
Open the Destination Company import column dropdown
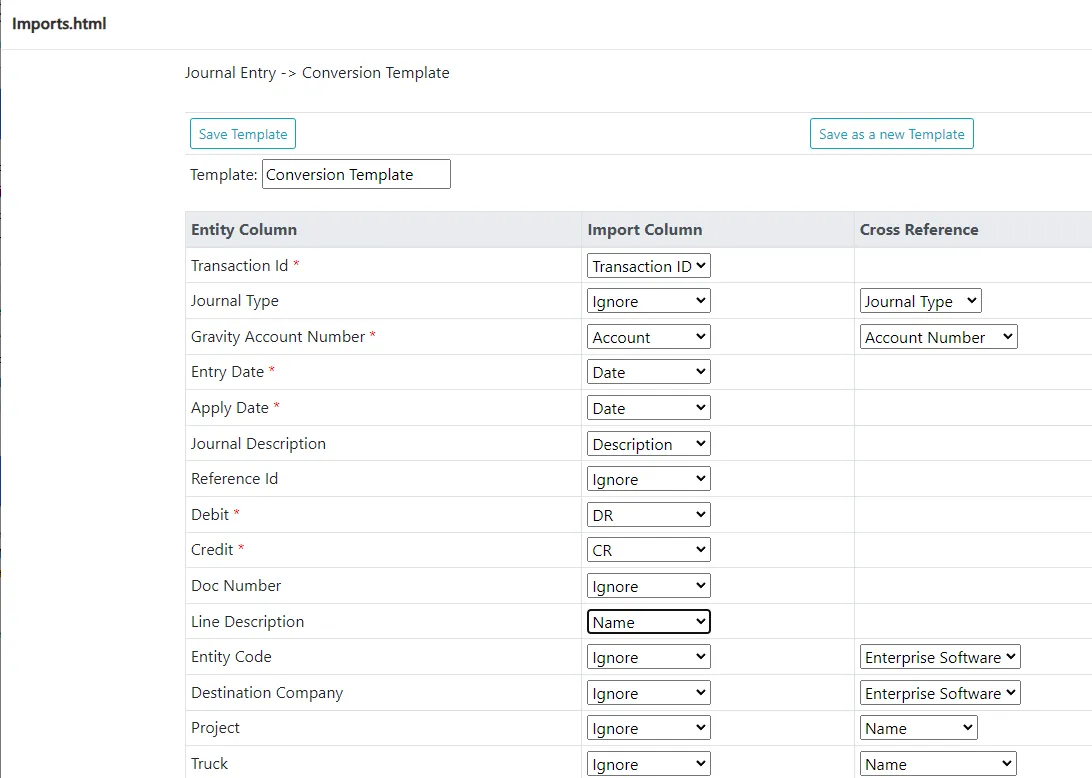[648, 693]
